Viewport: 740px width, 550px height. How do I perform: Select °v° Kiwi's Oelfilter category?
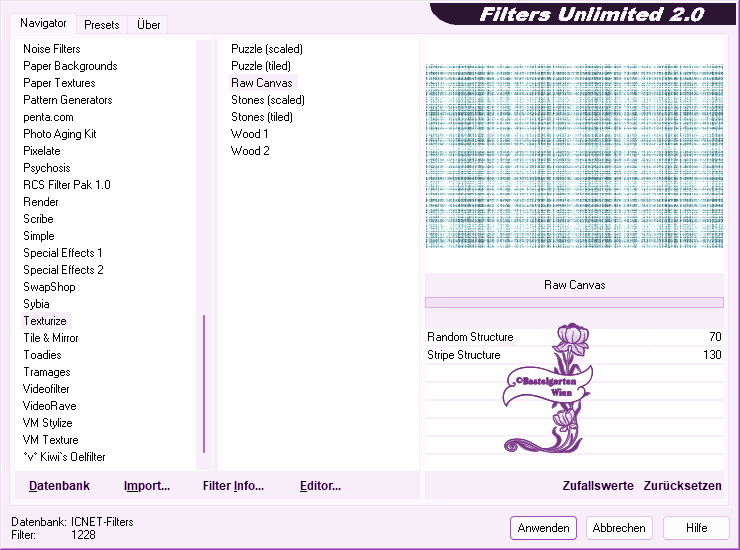pos(64,457)
